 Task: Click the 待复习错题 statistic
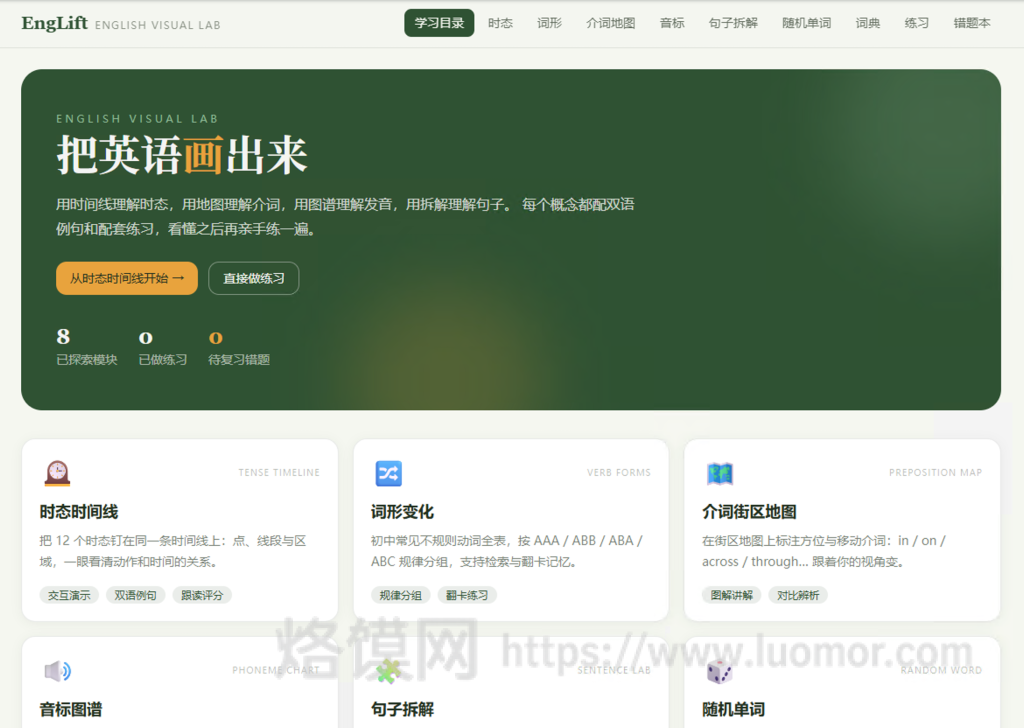tap(239, 347)
